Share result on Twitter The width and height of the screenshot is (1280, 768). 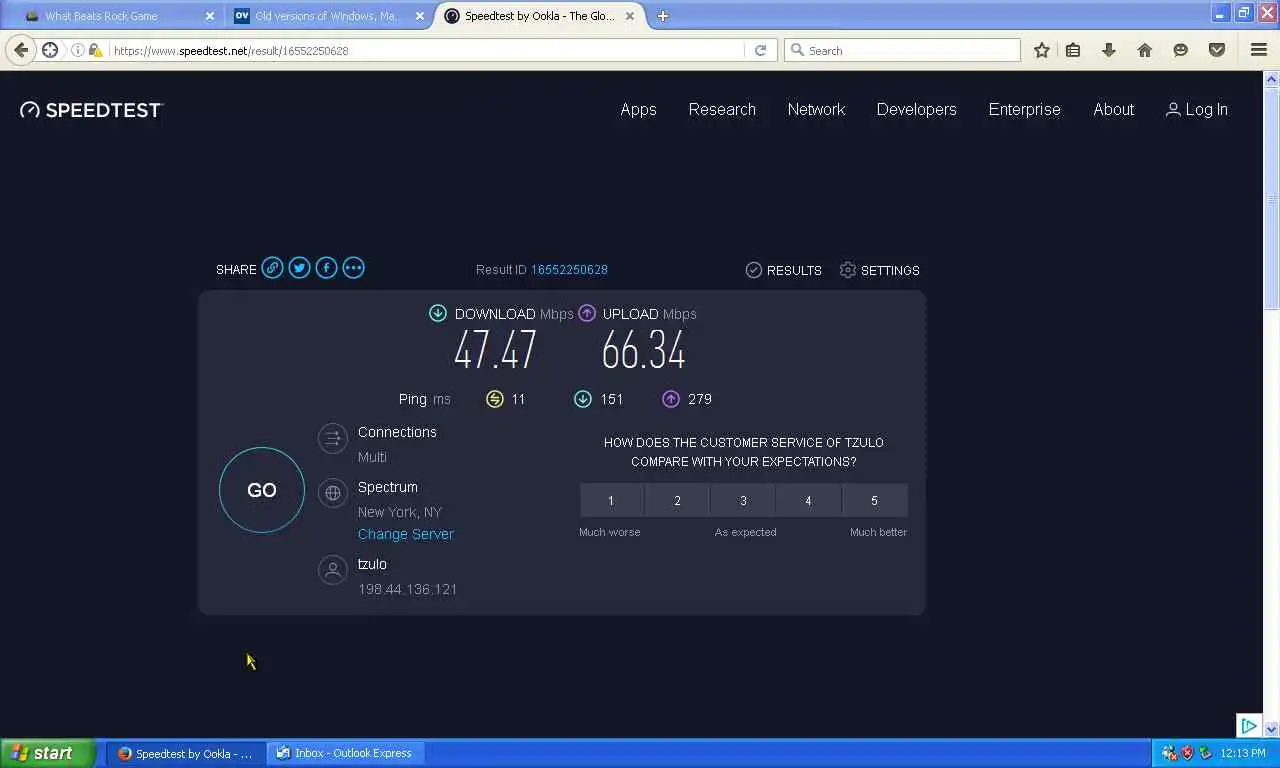pyautogui.click(x=299, y=268)
